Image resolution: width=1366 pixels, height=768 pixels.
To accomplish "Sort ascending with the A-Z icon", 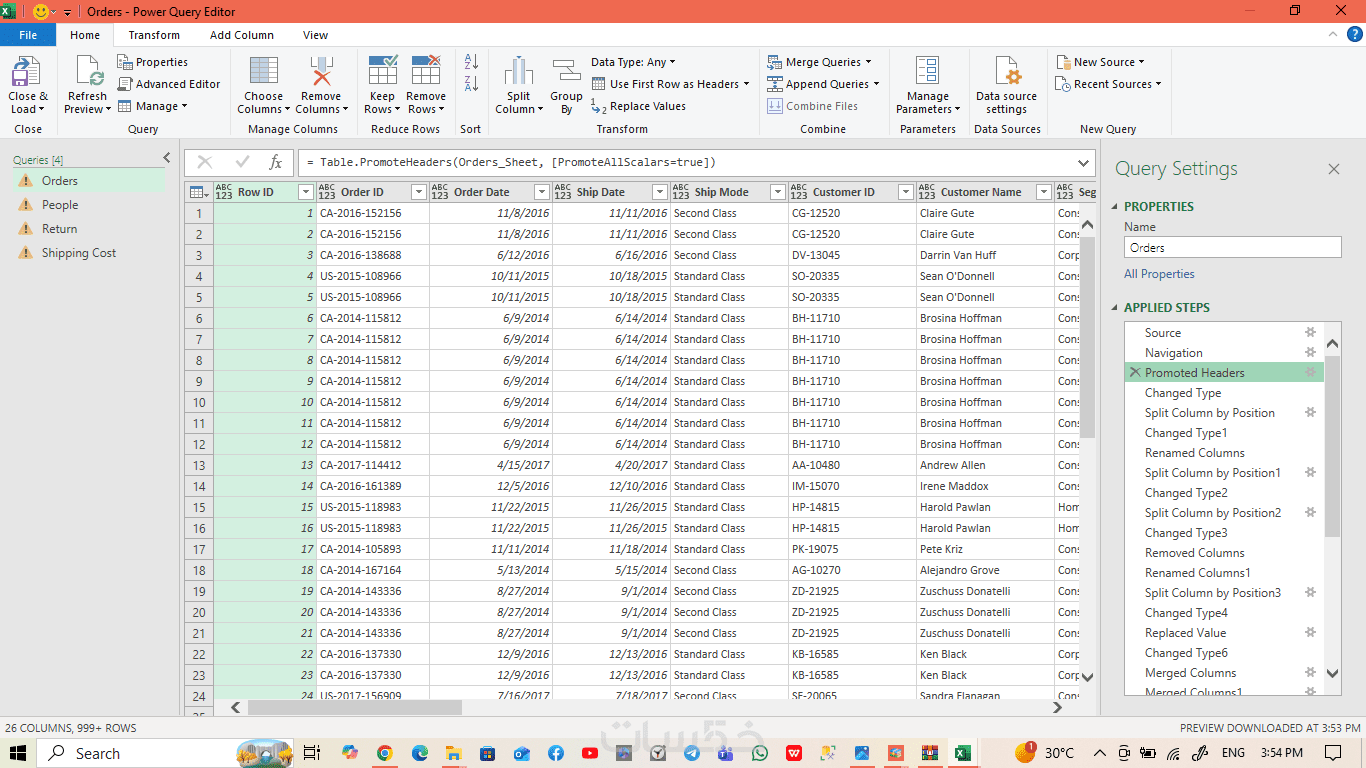I will click(x=471, y=62).
